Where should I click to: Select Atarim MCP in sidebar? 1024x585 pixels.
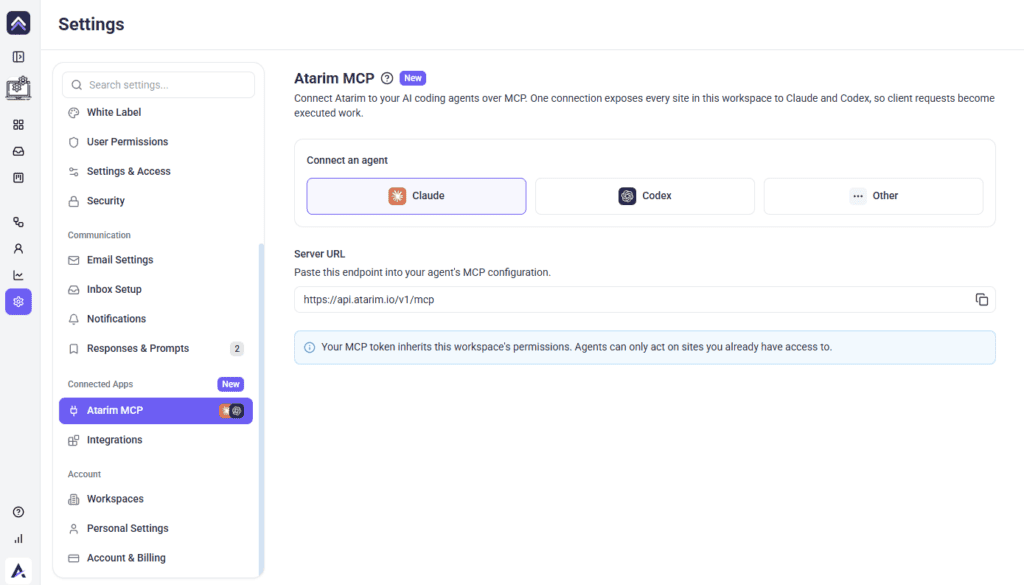click(155, 411)
